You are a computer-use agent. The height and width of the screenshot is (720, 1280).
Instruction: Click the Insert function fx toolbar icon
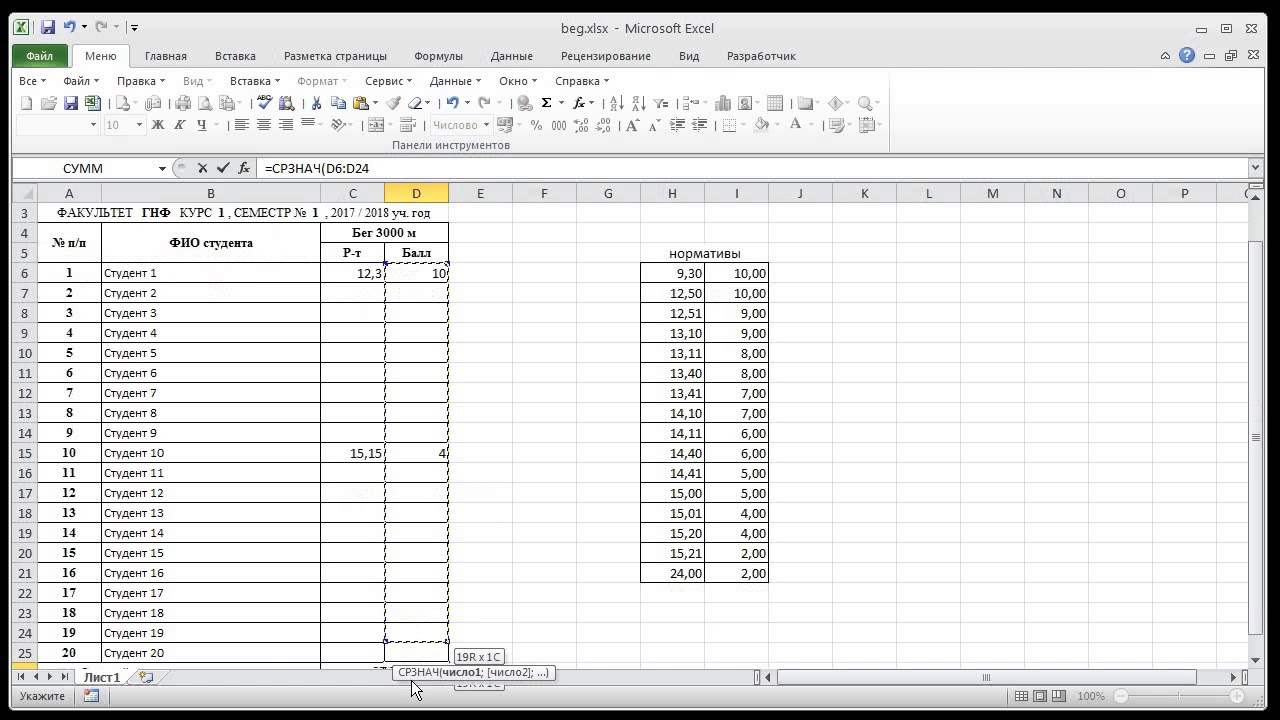[578, 103]
